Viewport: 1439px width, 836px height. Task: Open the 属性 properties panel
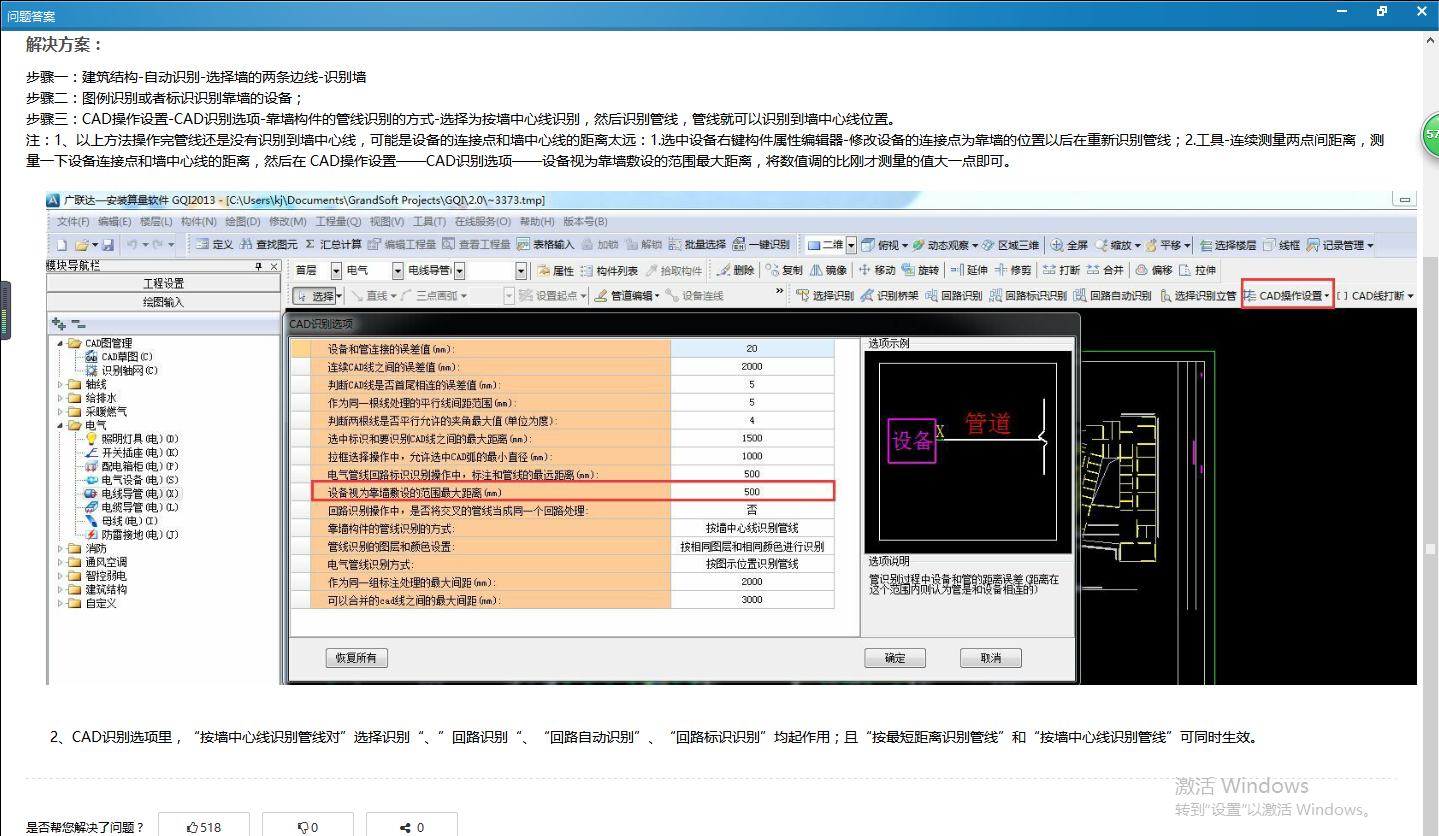coord(555,270)
